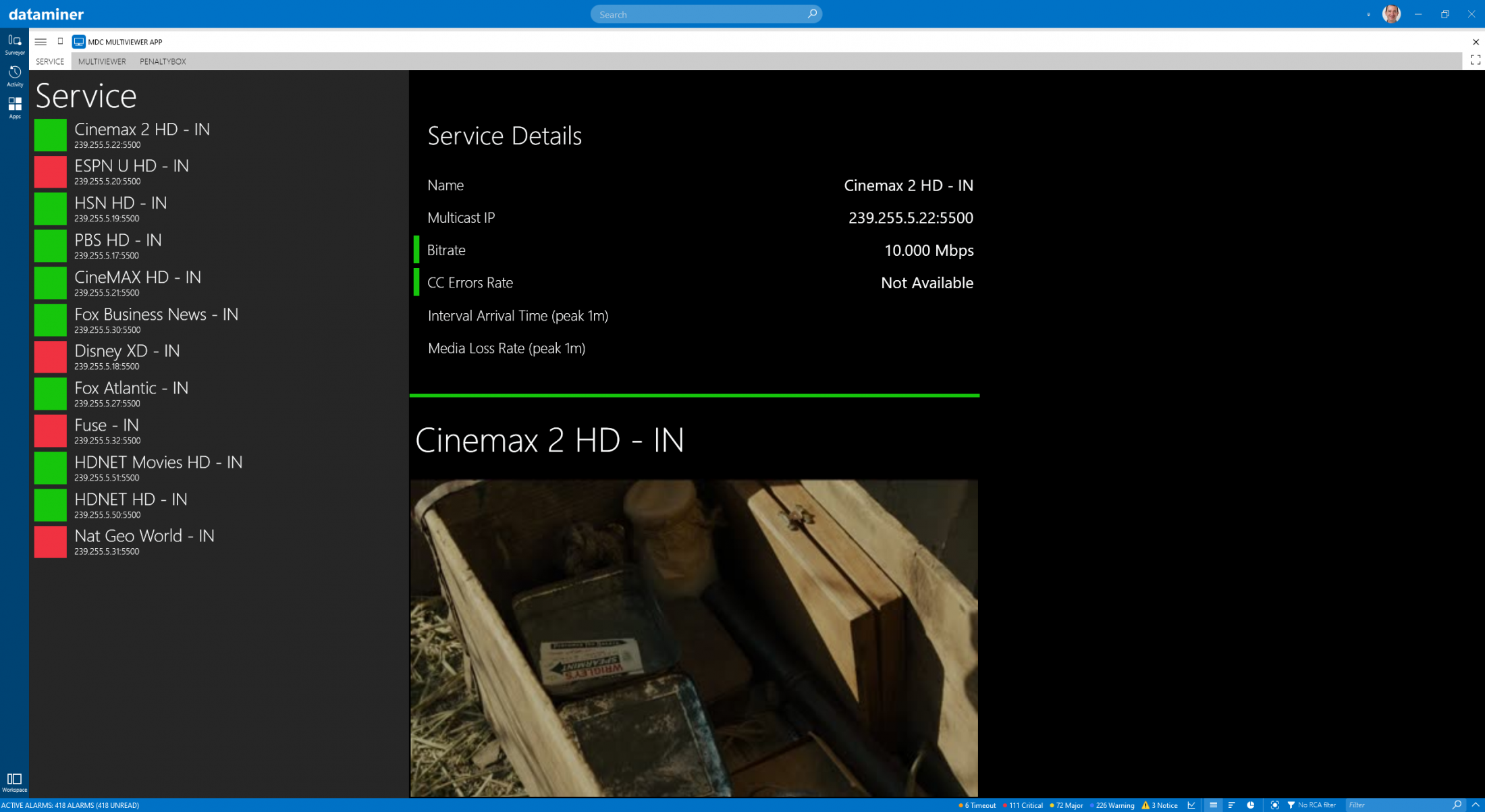Select the Cinemax 2 HD - IN service

click(219, 135)
